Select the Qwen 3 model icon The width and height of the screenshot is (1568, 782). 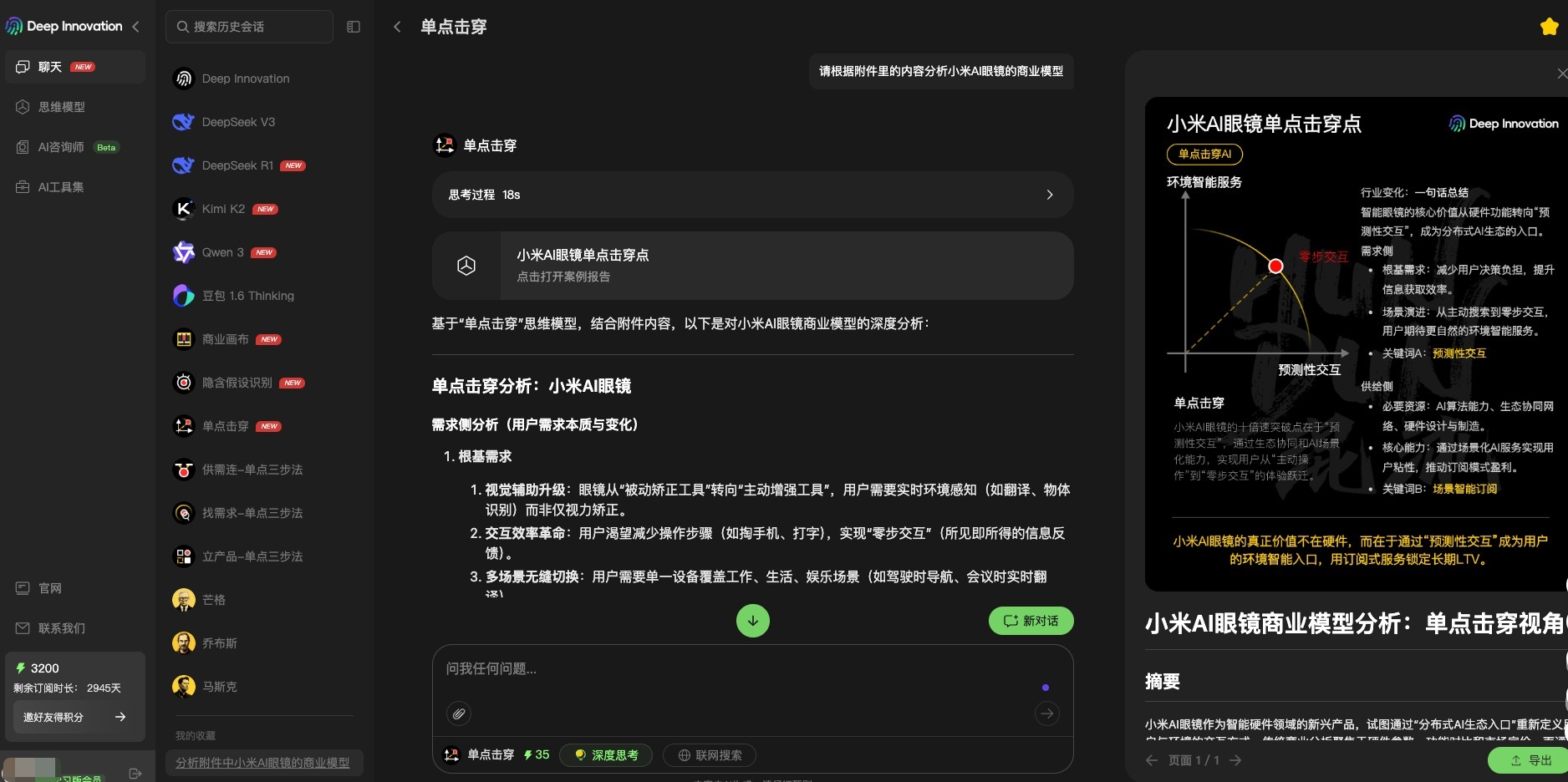click(x=184, y=252)
